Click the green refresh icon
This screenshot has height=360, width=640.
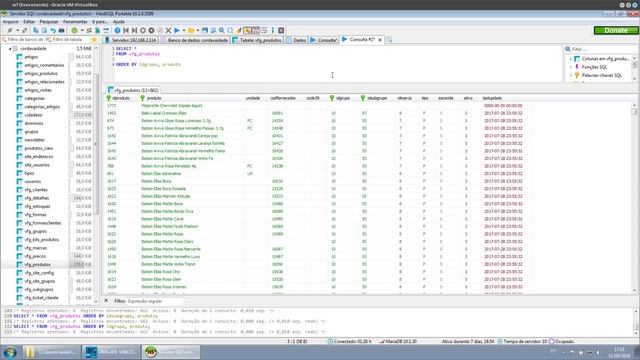74,31
